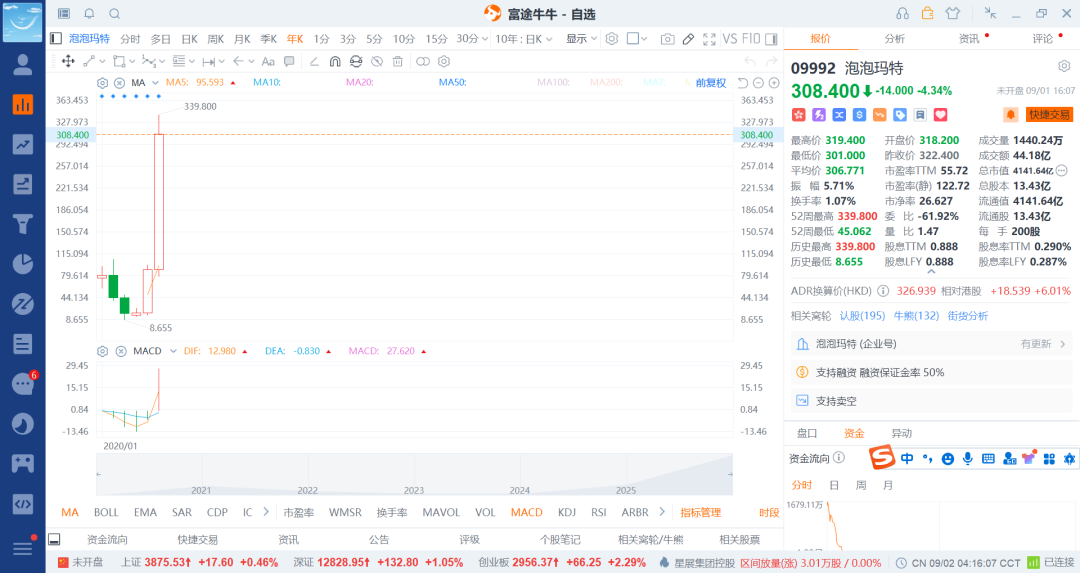Screen dimensions: 1080x573
Task: Expand the MA indicator dropdown arrow
Action: pos(155,83)
